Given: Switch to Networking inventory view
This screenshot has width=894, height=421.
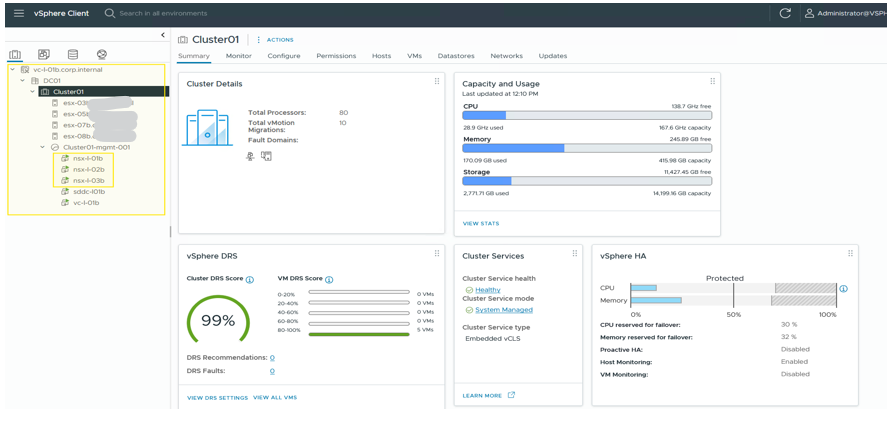Looking at the screenshot, I should (x=102, y=55).
